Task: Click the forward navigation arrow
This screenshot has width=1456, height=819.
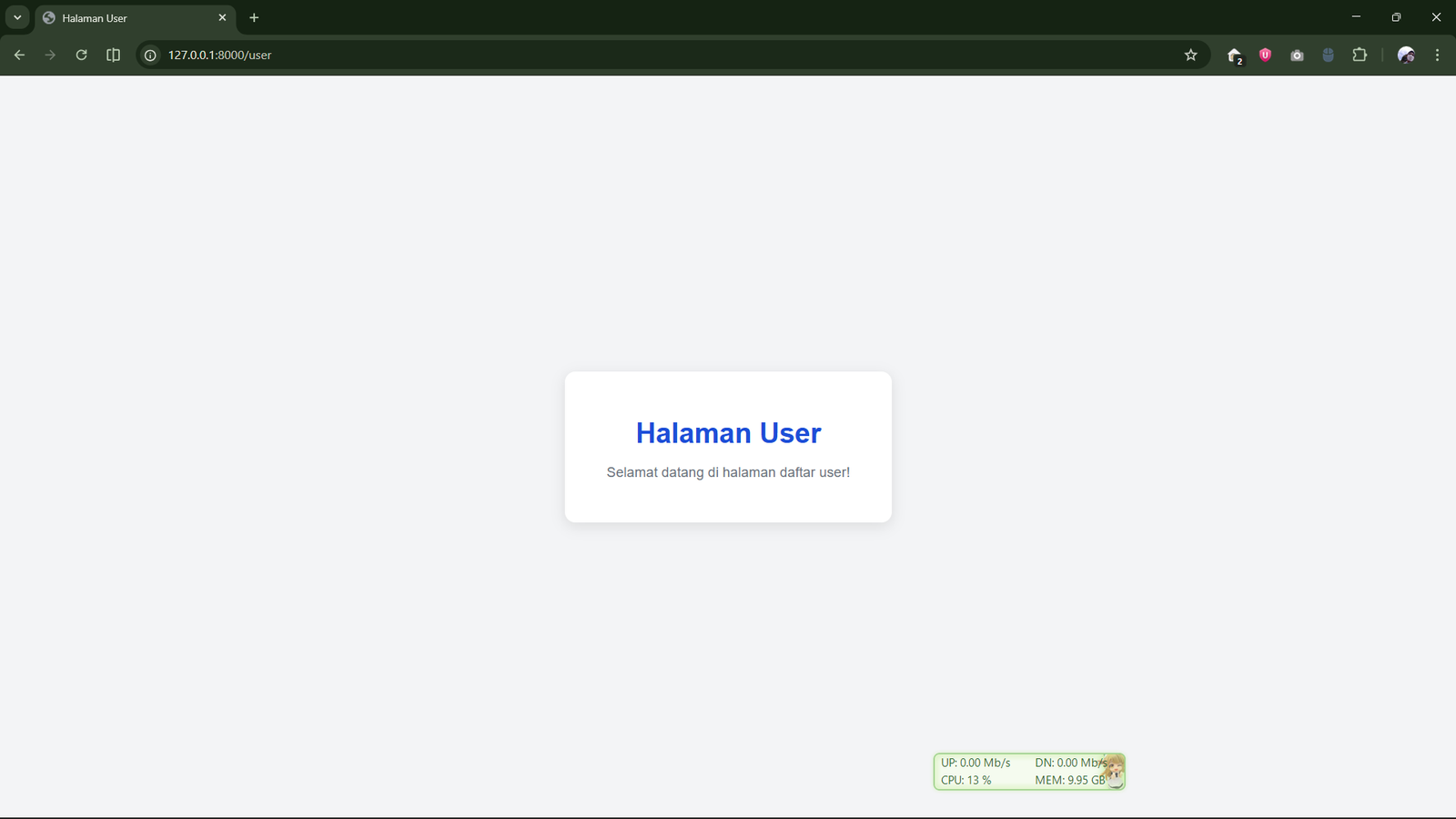Action: click(x=50, y=55)
